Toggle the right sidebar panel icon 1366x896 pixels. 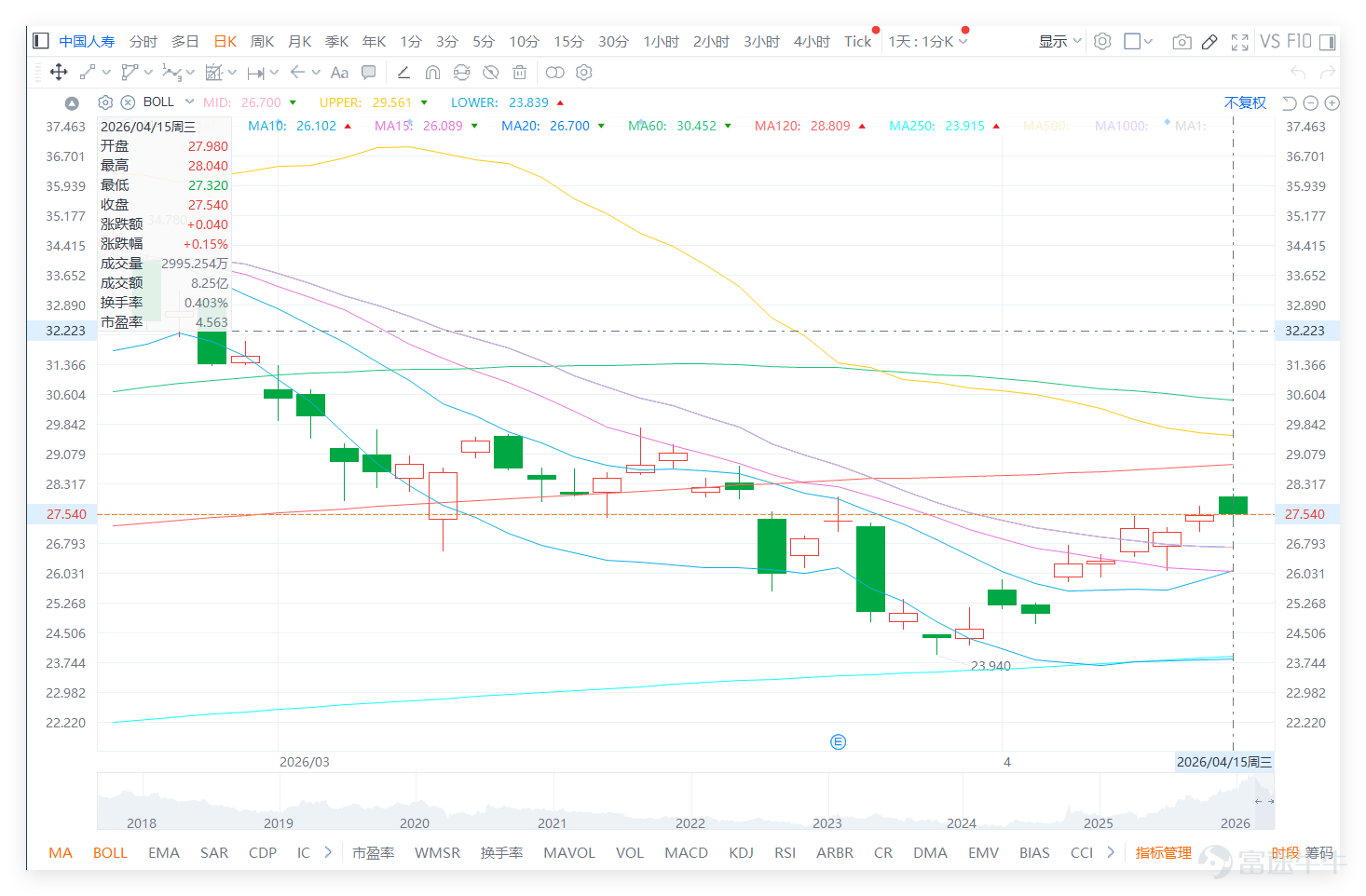coord(1328,41)
